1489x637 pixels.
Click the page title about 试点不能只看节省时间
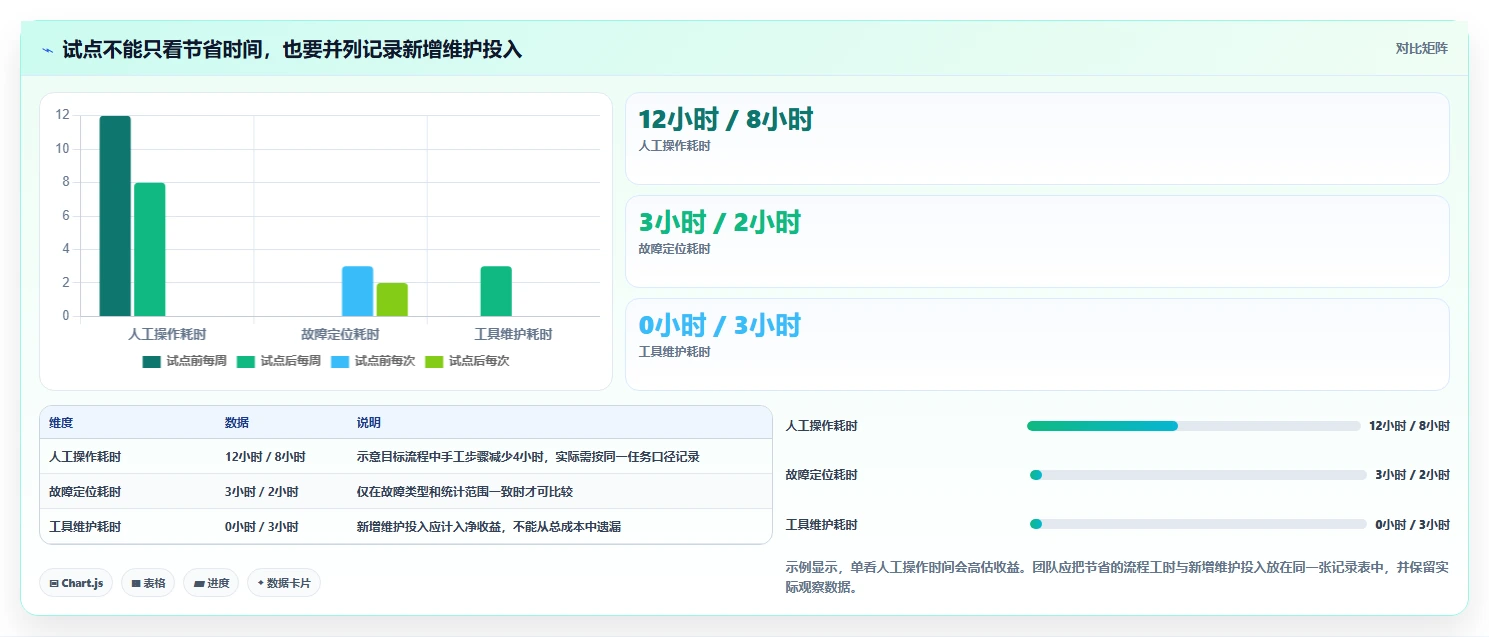coord(292,50)
